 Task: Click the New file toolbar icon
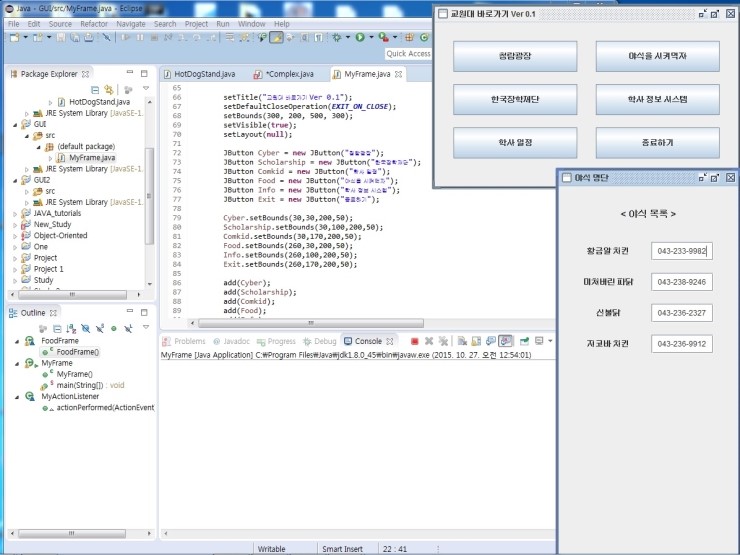15,37
